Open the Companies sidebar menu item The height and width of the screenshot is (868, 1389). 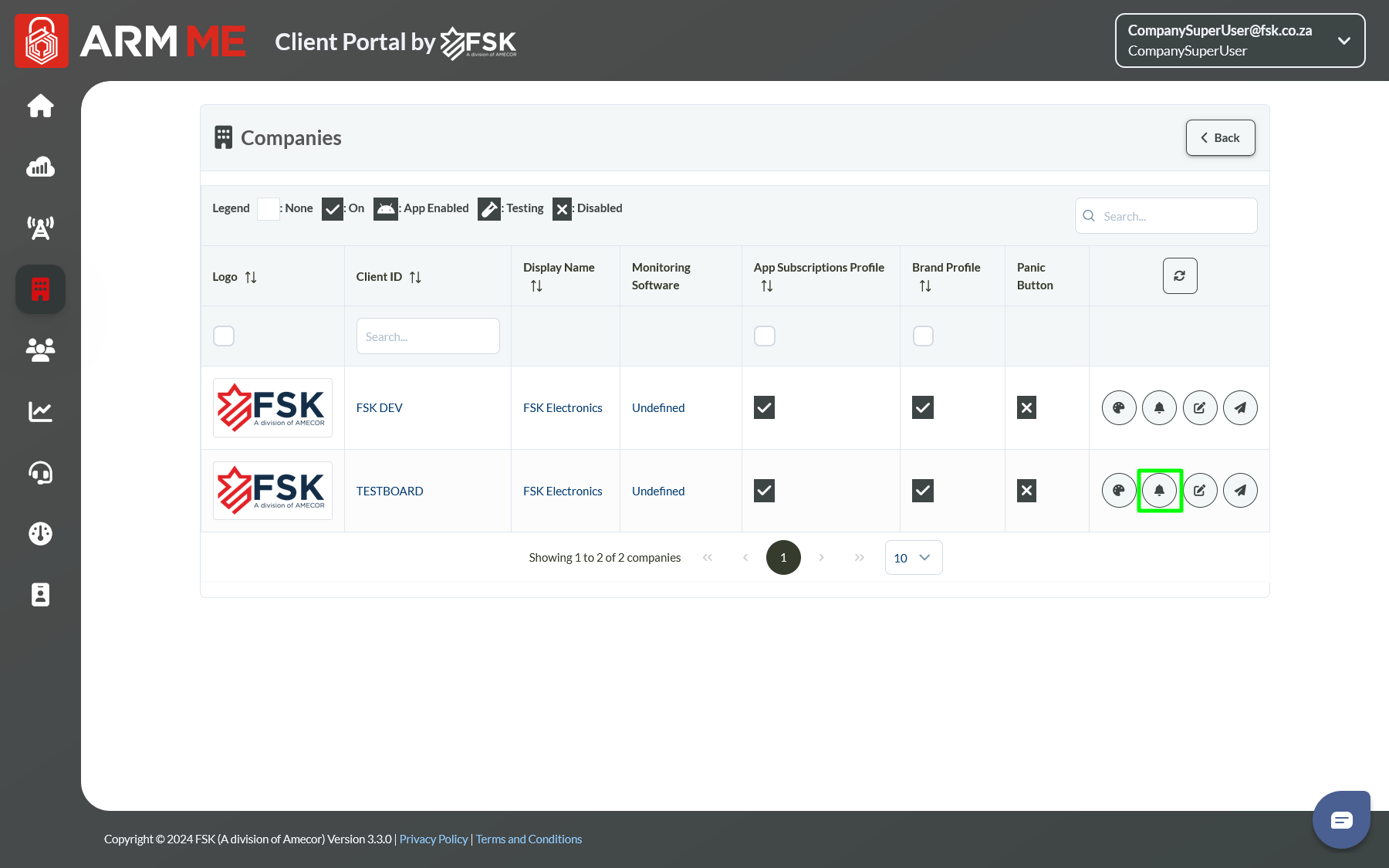point(40,289)
